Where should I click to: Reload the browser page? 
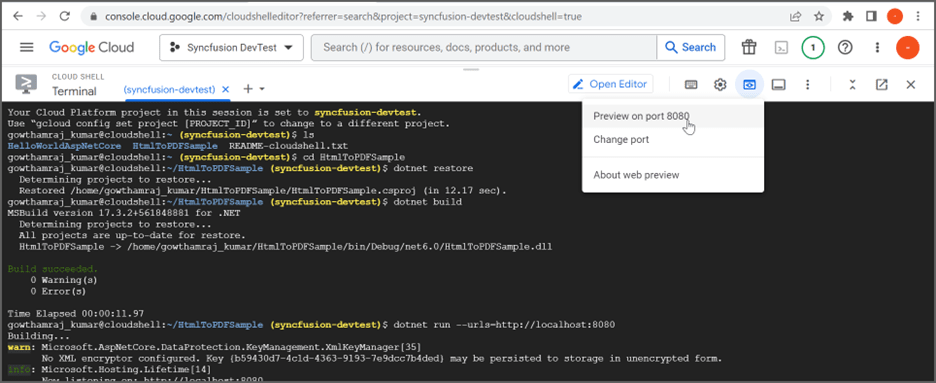66,16
